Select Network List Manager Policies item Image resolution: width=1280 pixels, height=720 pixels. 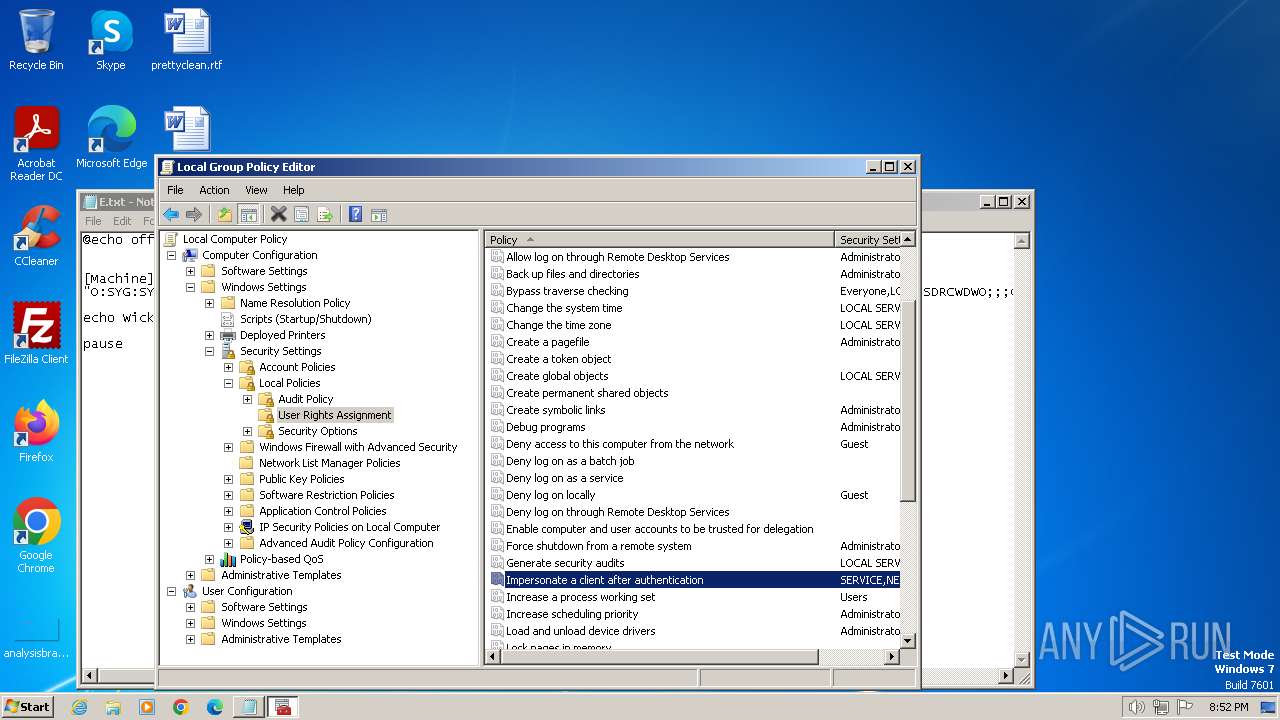[329, 463]
